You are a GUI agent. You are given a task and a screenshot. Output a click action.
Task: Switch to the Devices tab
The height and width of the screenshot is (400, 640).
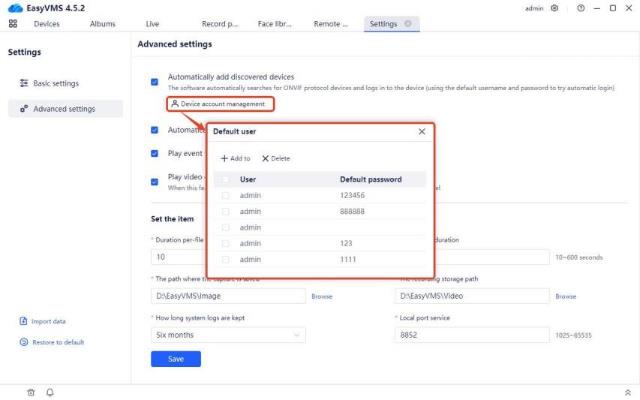[46, 23]
